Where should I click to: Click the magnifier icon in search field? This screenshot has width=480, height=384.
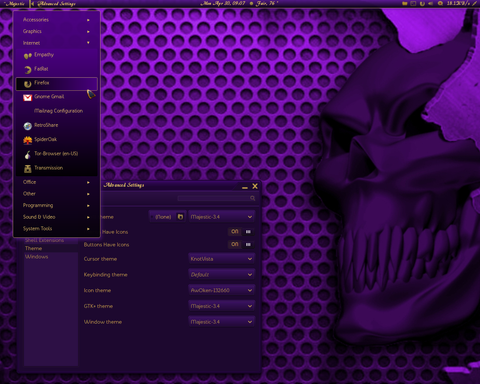[x=253, y=198]
